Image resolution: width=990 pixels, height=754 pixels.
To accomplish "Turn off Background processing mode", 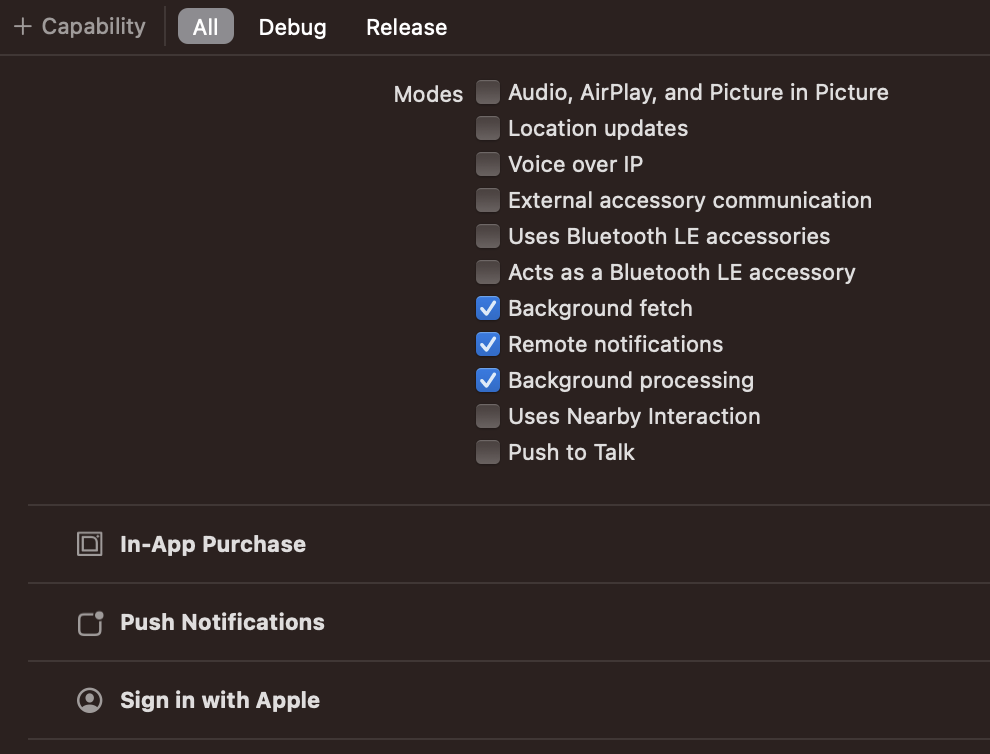I will click(488, 380).
